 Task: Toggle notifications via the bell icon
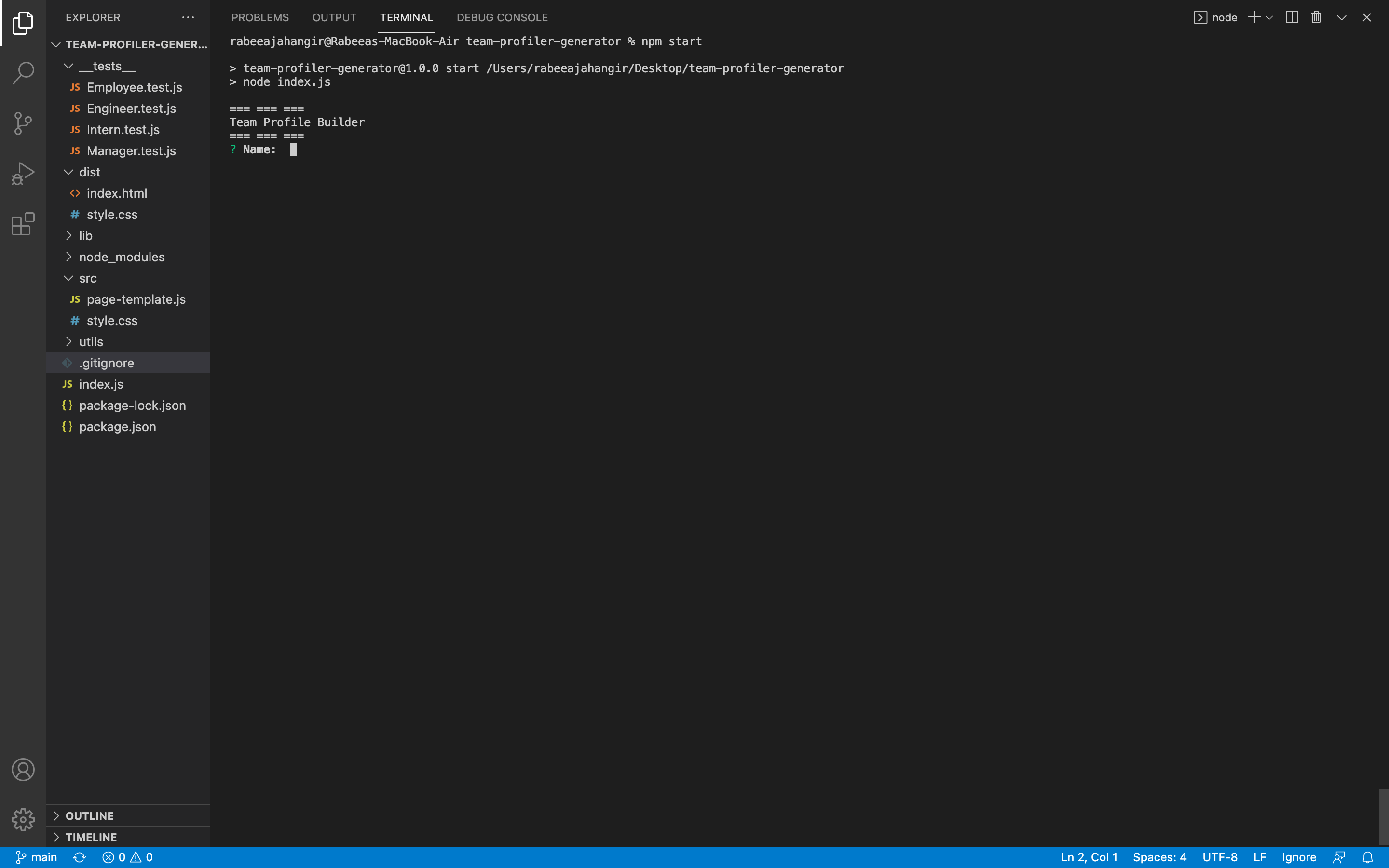1371,857
